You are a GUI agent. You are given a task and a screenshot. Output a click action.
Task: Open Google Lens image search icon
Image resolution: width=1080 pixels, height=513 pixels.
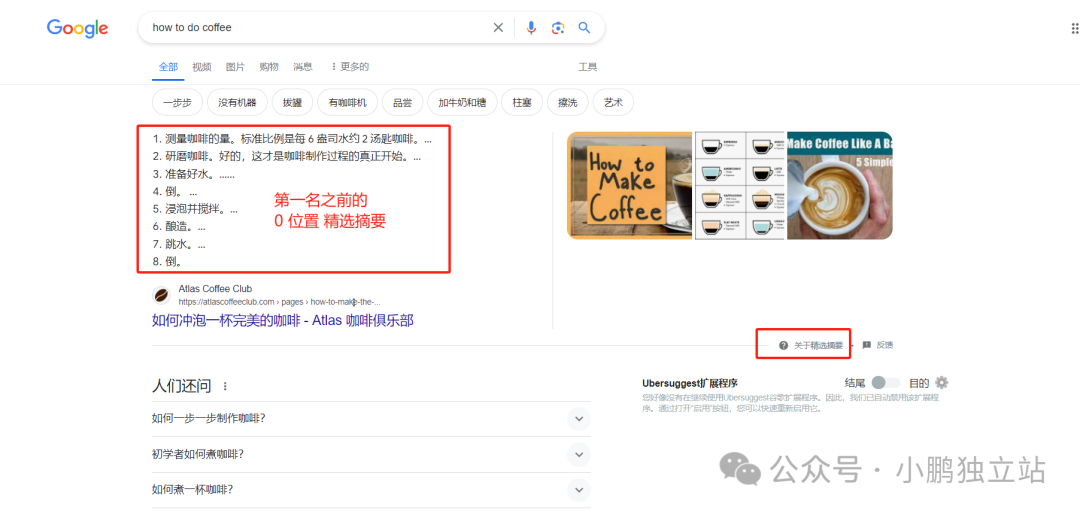coord(558,28)
